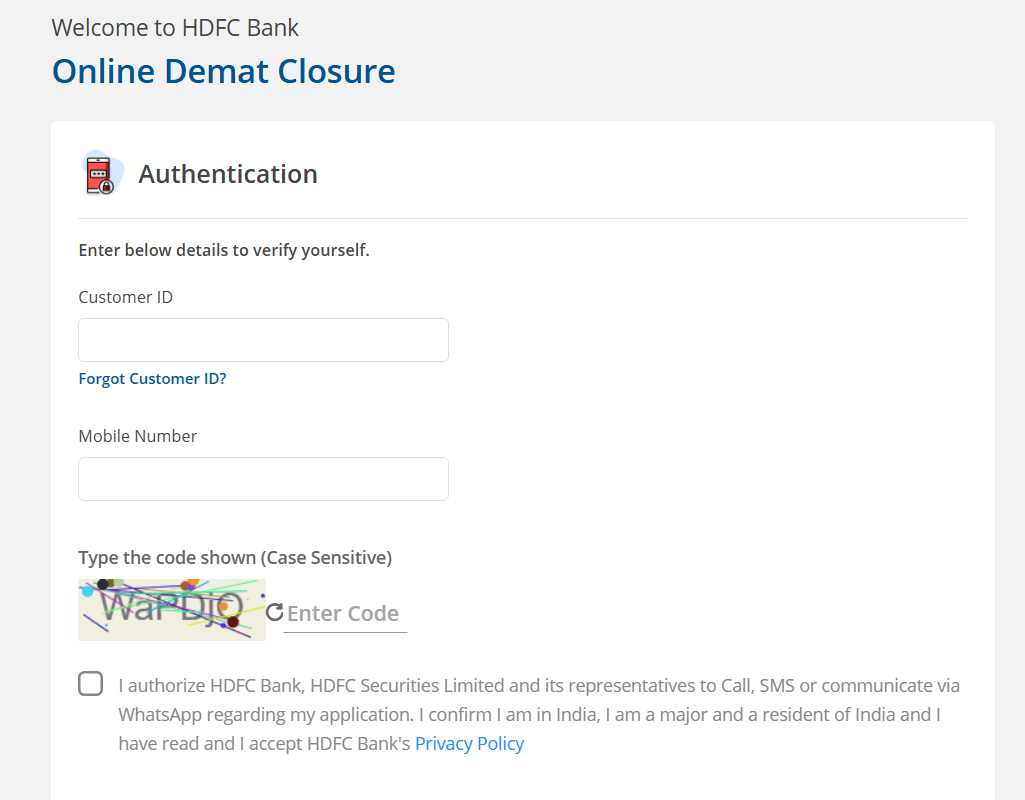Check the authorization consent checkbox
This screenshot has width=1025, height=800.
coord(90,683)
